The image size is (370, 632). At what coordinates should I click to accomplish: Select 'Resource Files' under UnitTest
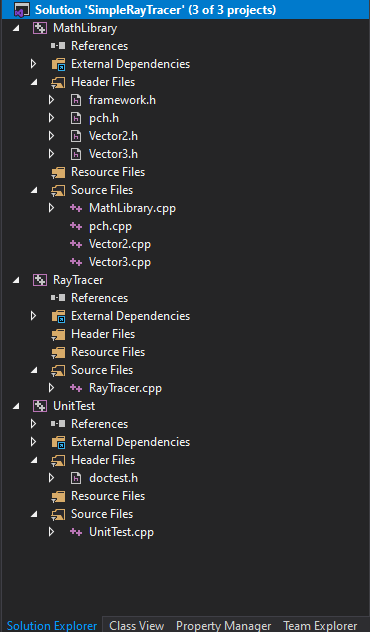[x=108, y=496]
